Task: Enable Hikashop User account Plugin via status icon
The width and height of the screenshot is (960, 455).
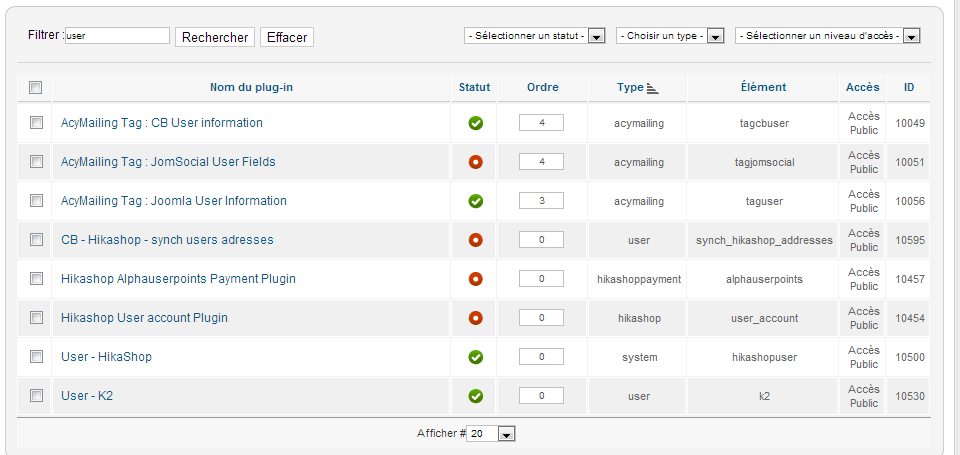Action: coord(475,318)
